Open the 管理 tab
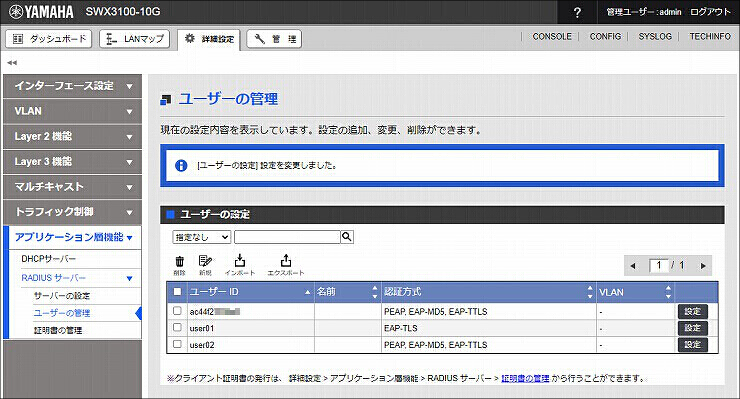 coord(274,39)
